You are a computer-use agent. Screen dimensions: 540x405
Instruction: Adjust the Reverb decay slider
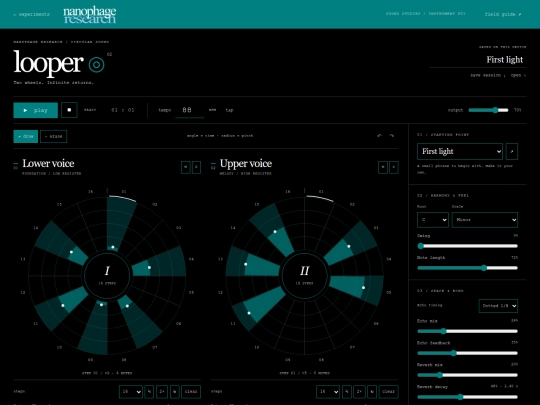[467, 397]
